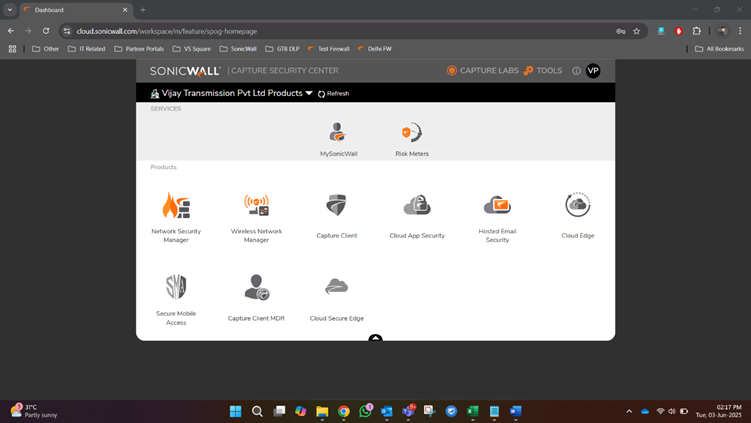
Task: Open the browser extensions menu
Action: coord(696,31)
